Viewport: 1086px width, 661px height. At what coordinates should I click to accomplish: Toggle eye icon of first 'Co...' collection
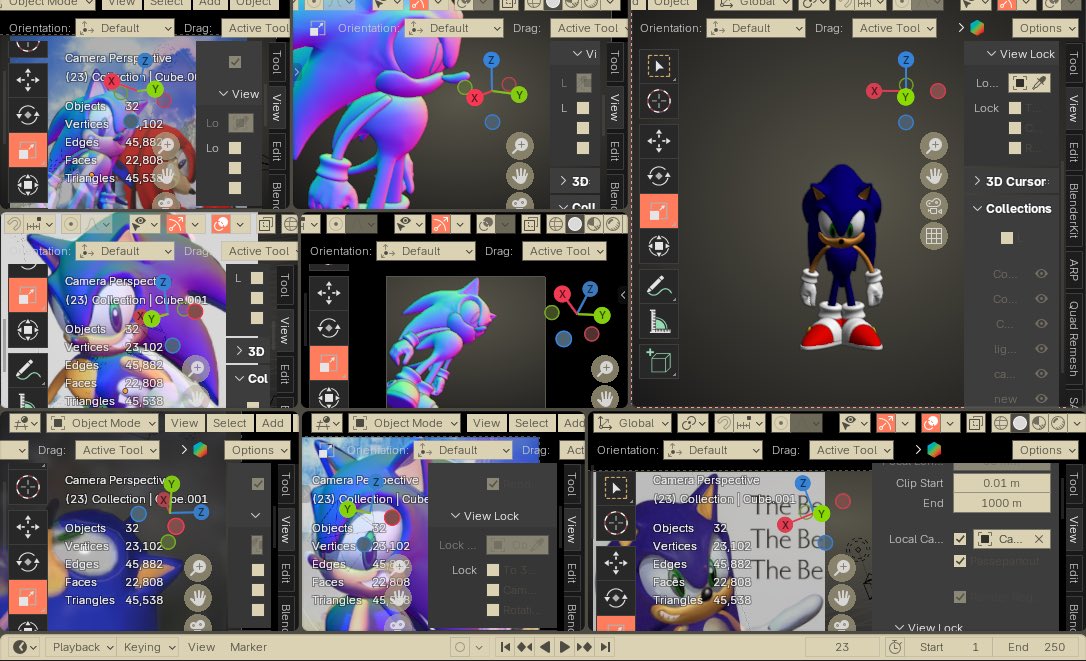coord(1041,274)
